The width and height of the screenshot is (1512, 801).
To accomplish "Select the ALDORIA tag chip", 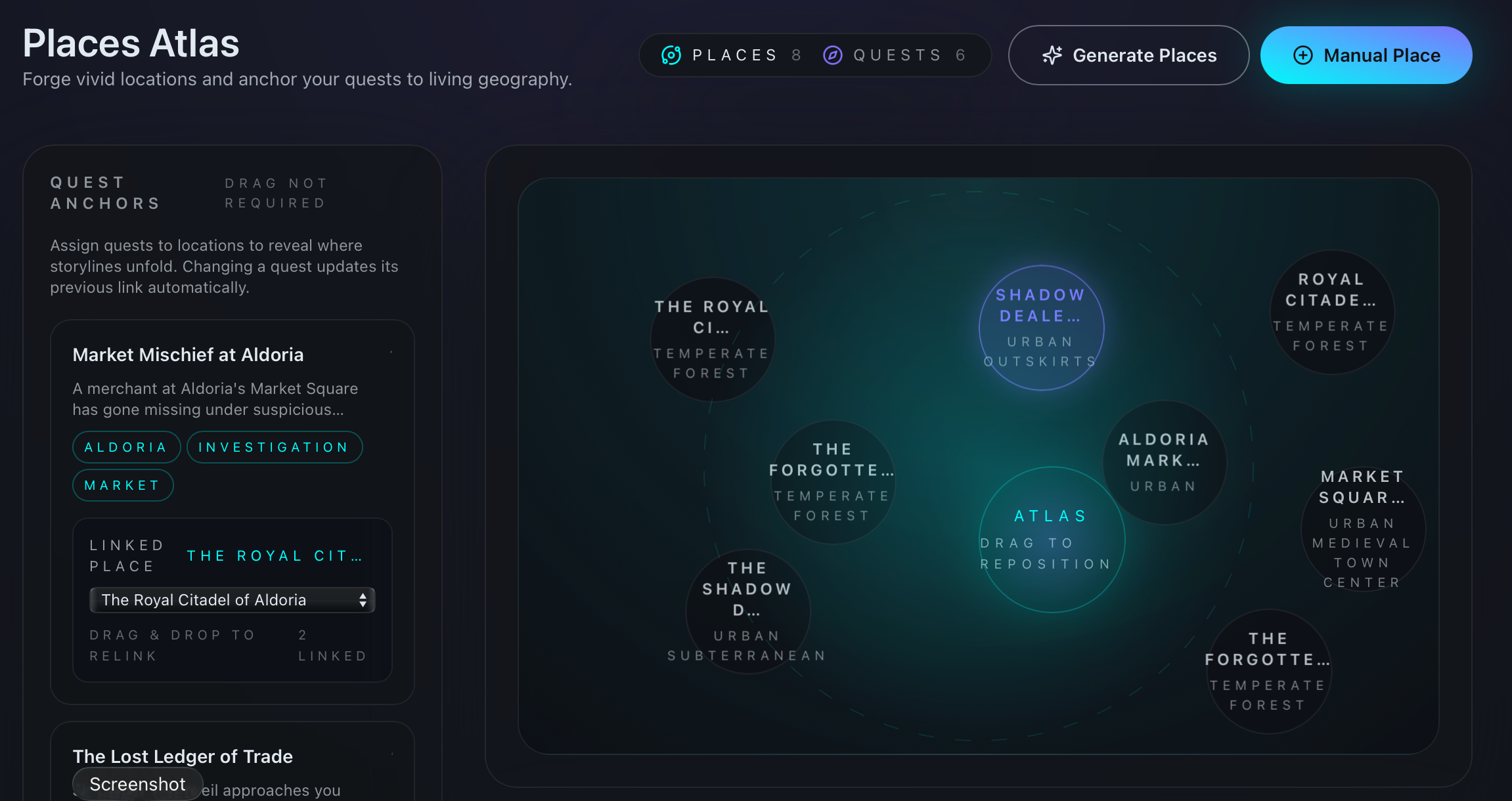I will click(x=126, y=447).
